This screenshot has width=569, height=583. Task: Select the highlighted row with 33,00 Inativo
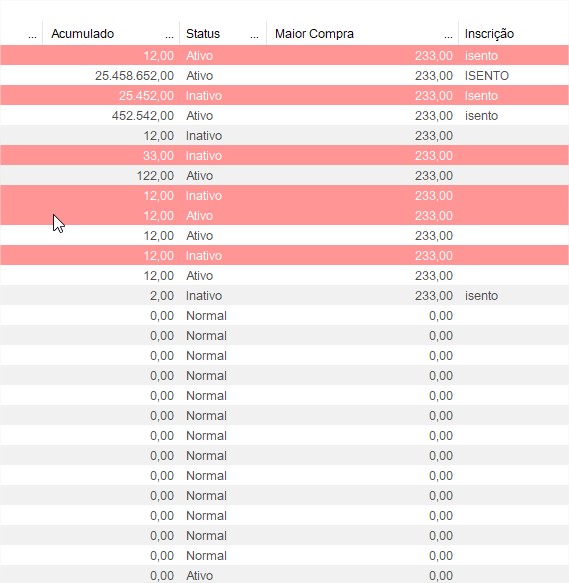click(x=284, y=155)
